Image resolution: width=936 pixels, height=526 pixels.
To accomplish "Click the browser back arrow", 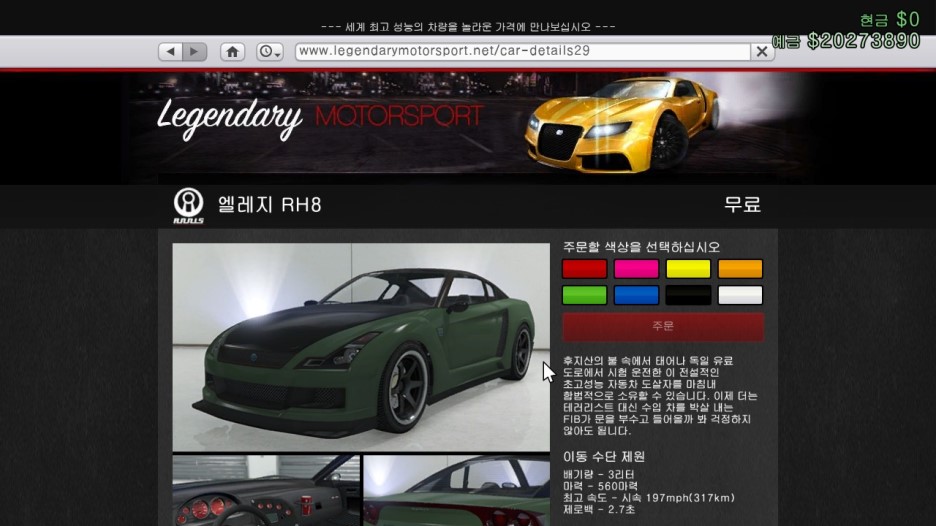I will (171, 51).
